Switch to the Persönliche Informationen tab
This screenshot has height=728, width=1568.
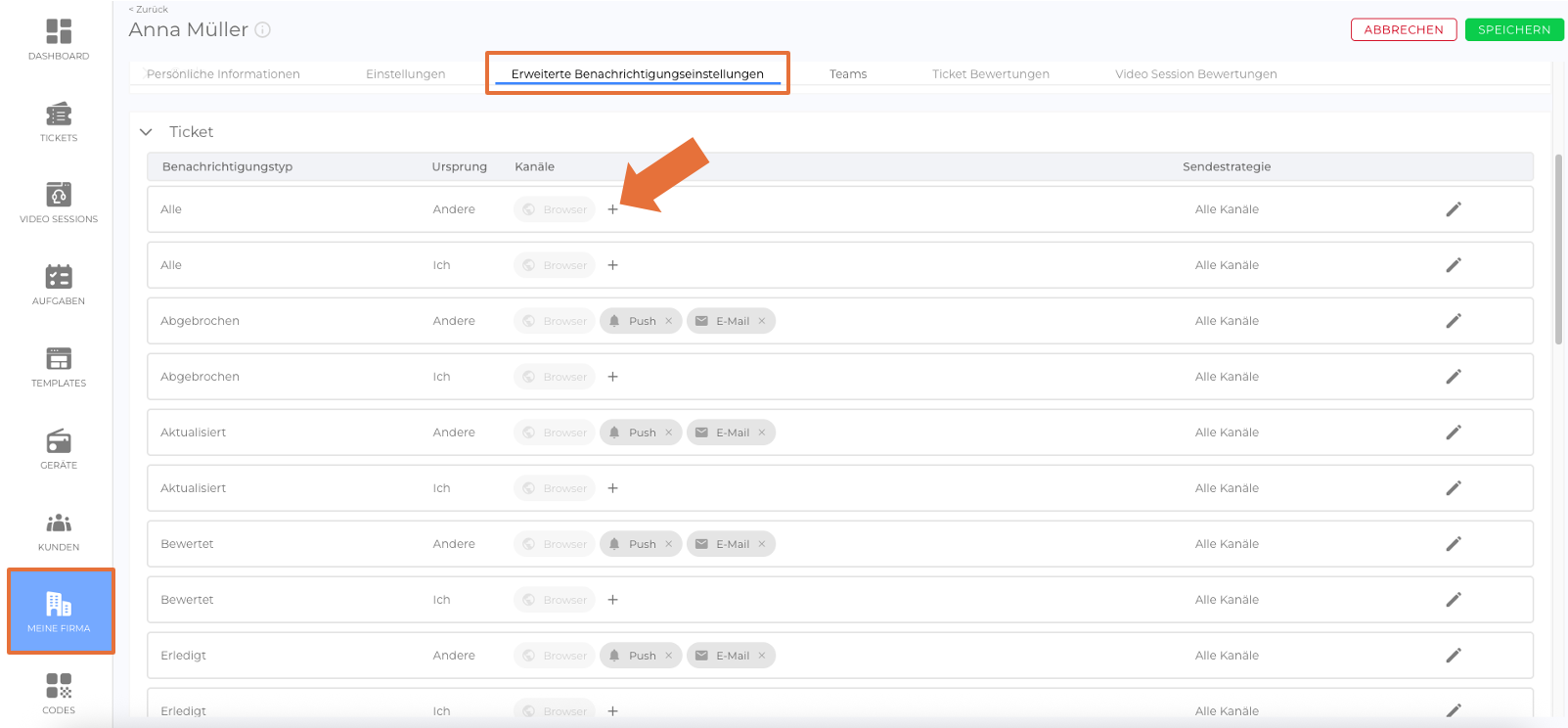pos(223,74)
